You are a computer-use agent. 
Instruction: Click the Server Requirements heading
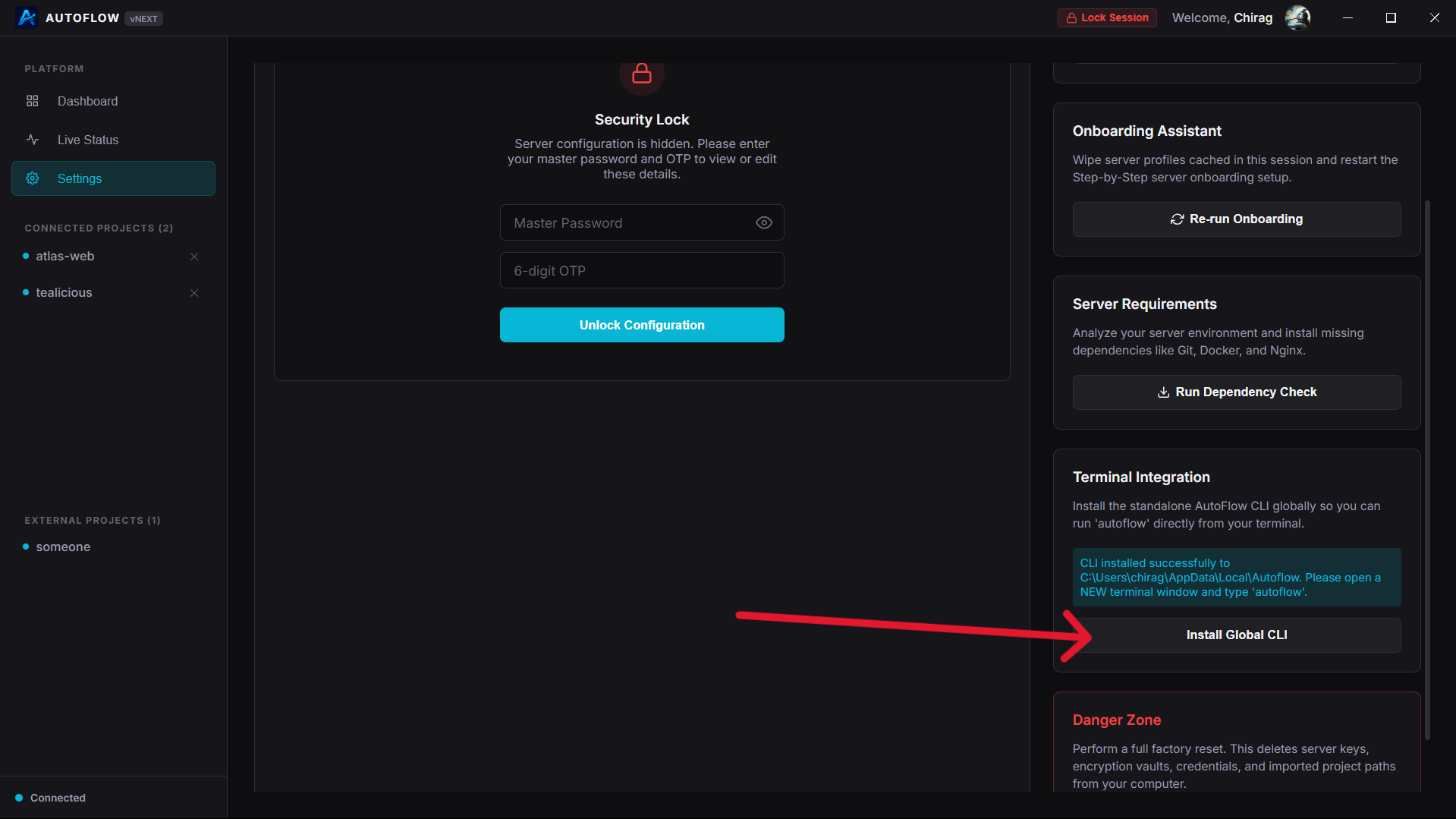(1145, 304)
